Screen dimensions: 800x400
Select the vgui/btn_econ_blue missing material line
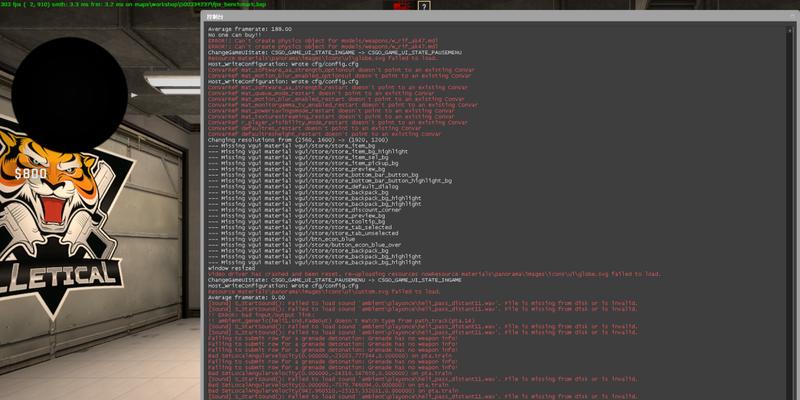[282, 239]
